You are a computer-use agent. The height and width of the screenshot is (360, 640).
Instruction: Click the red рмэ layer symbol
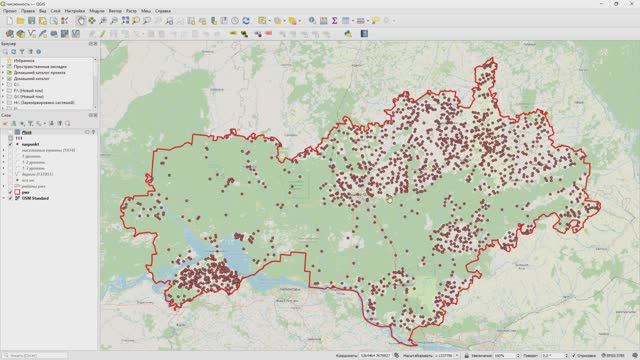[x=17, y=192]
